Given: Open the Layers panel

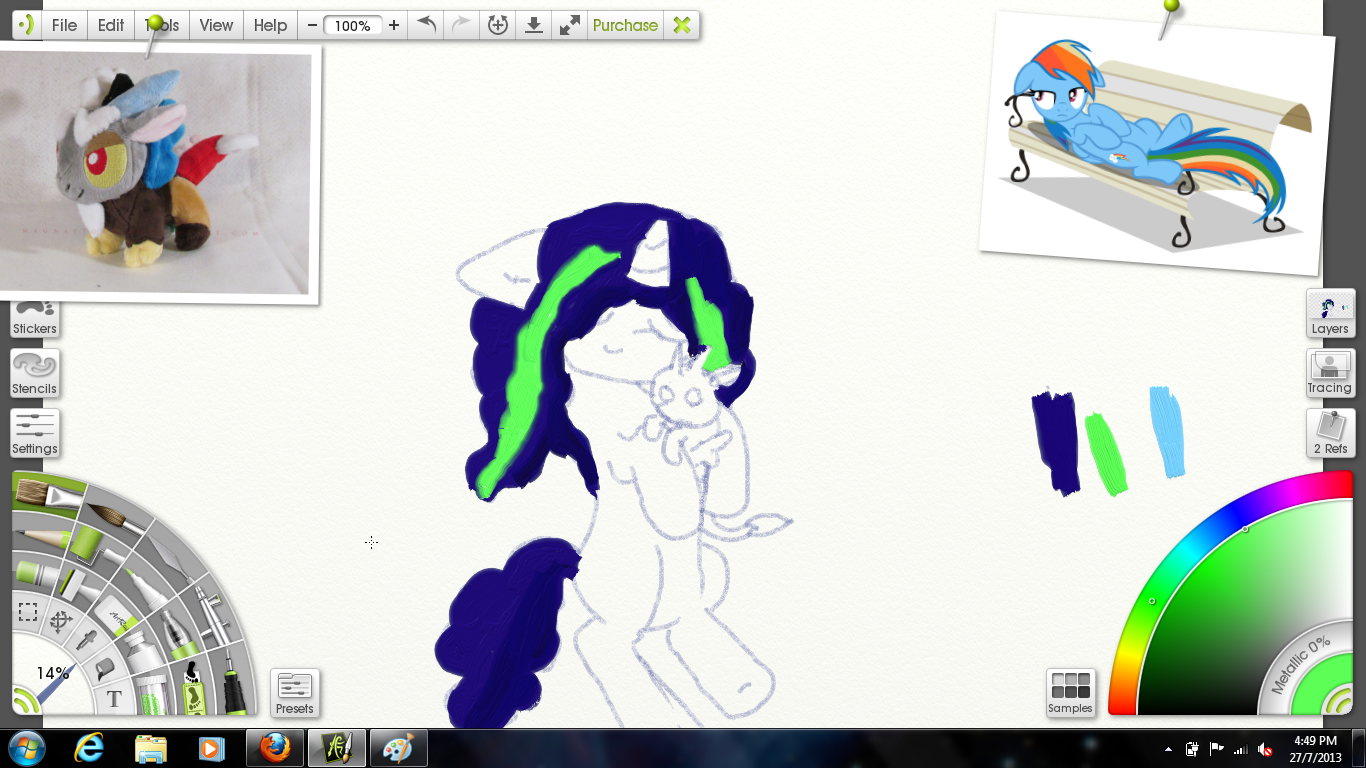Looking at the screenshot, I should point(1330,313).
